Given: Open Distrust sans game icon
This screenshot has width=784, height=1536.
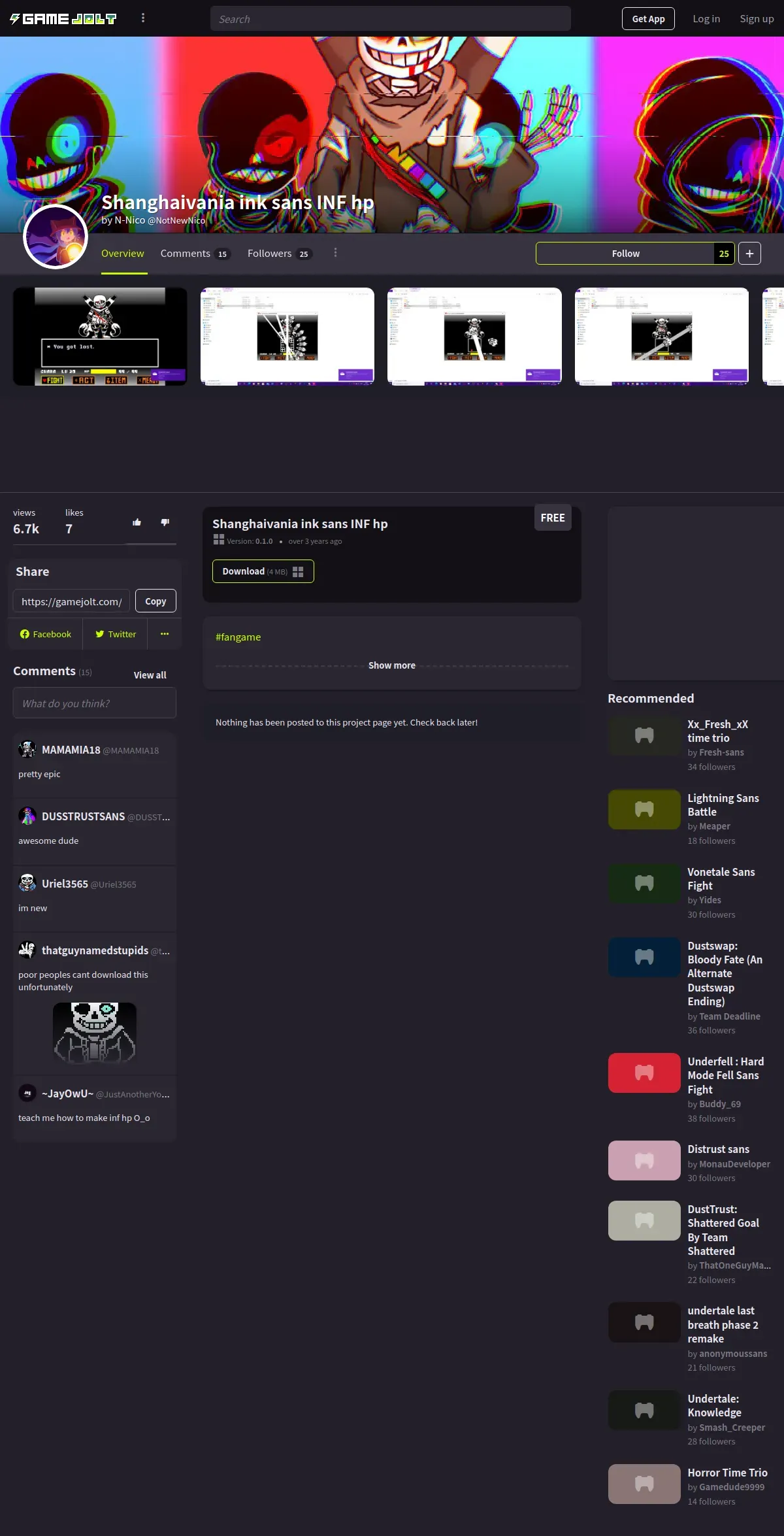Looking at the screenshot, I should pyautogui.click(x=644, y=1160).
